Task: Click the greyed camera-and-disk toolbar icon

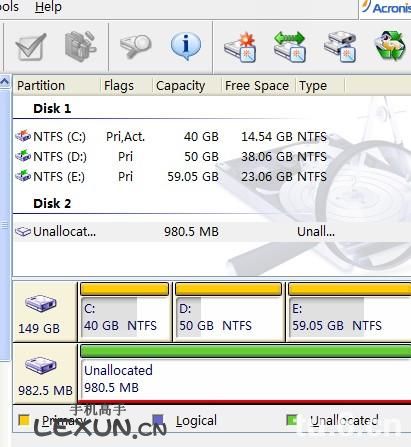Action: pyautogui.click(x=80, y=46)
